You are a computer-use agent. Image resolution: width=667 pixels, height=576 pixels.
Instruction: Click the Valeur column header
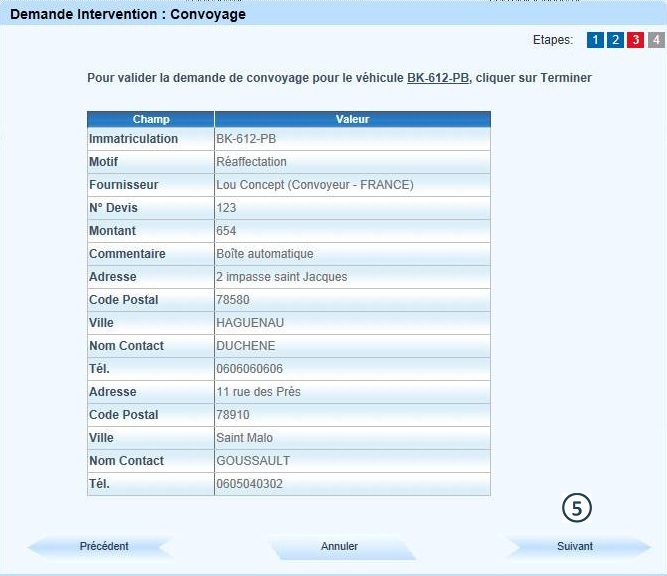[352, 119]
